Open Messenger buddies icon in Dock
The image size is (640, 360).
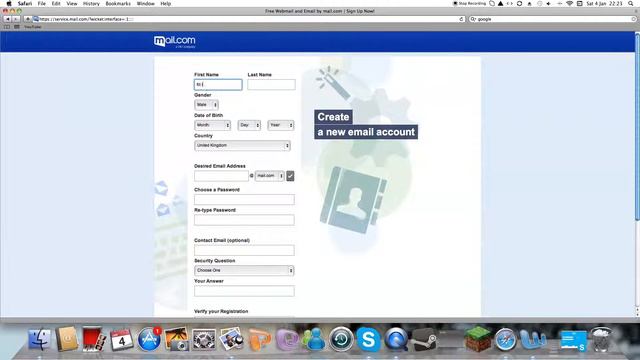314,340
